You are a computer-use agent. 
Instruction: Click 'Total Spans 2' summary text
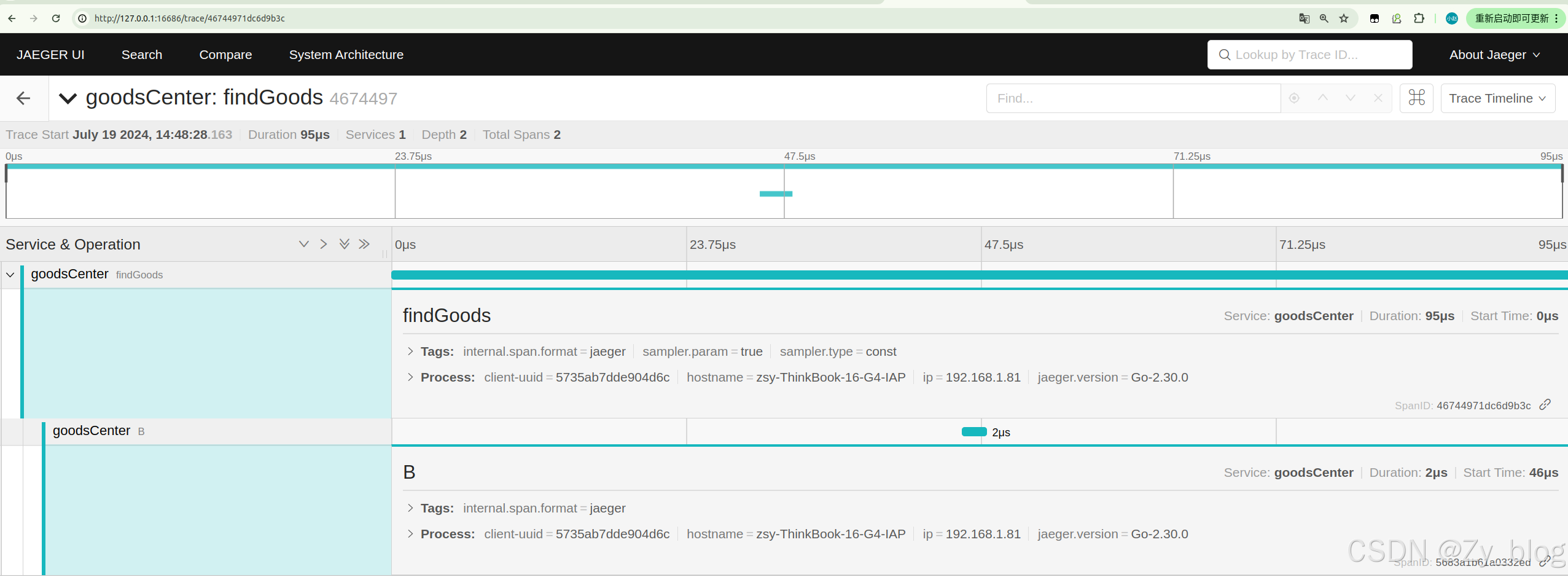(521, 135)
